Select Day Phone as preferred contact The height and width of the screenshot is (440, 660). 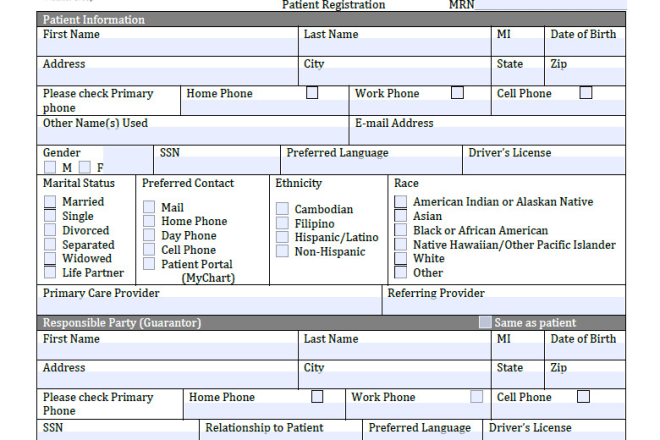(149, 235)
